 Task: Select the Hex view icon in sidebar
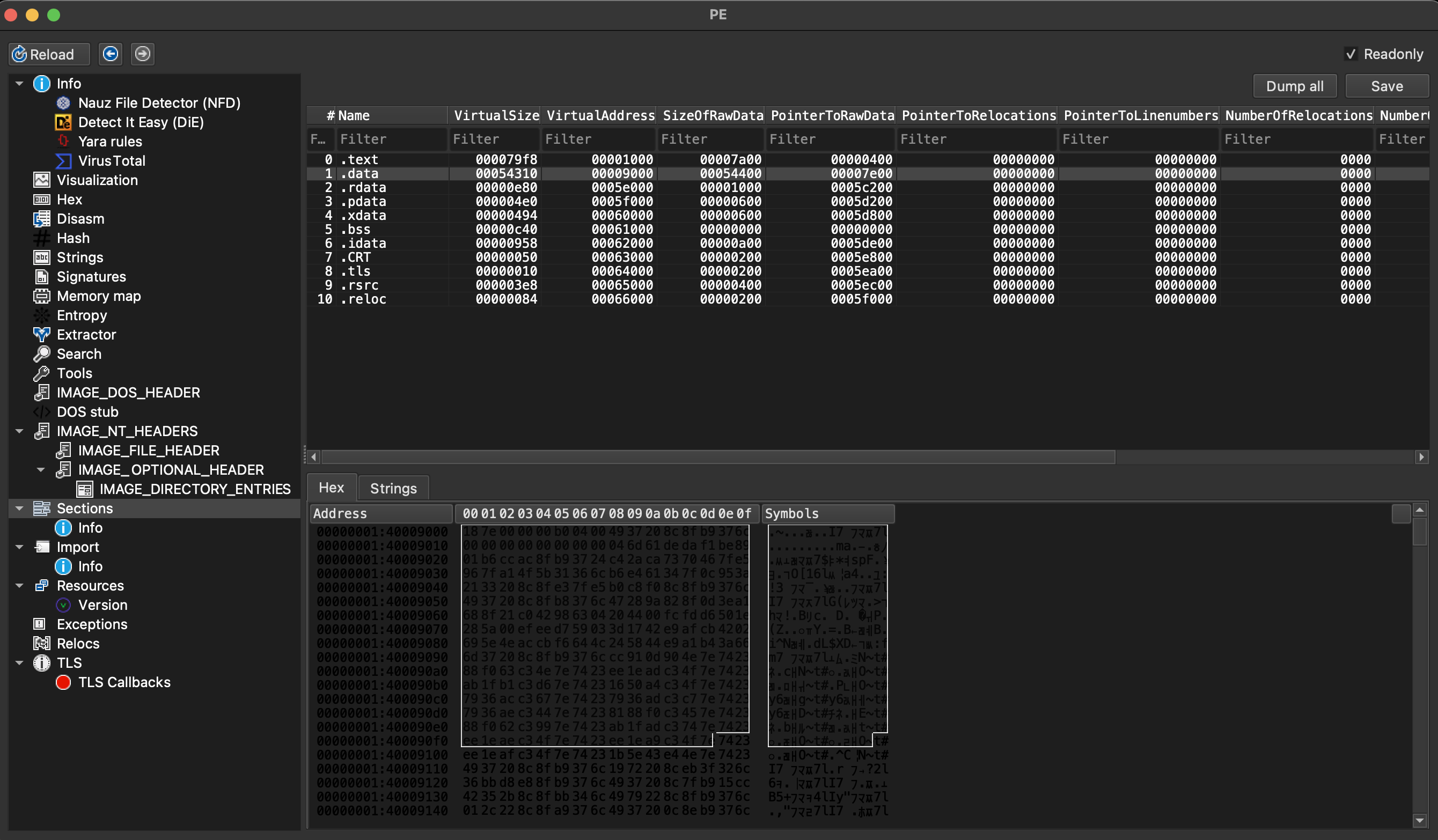tap(42, 200)
